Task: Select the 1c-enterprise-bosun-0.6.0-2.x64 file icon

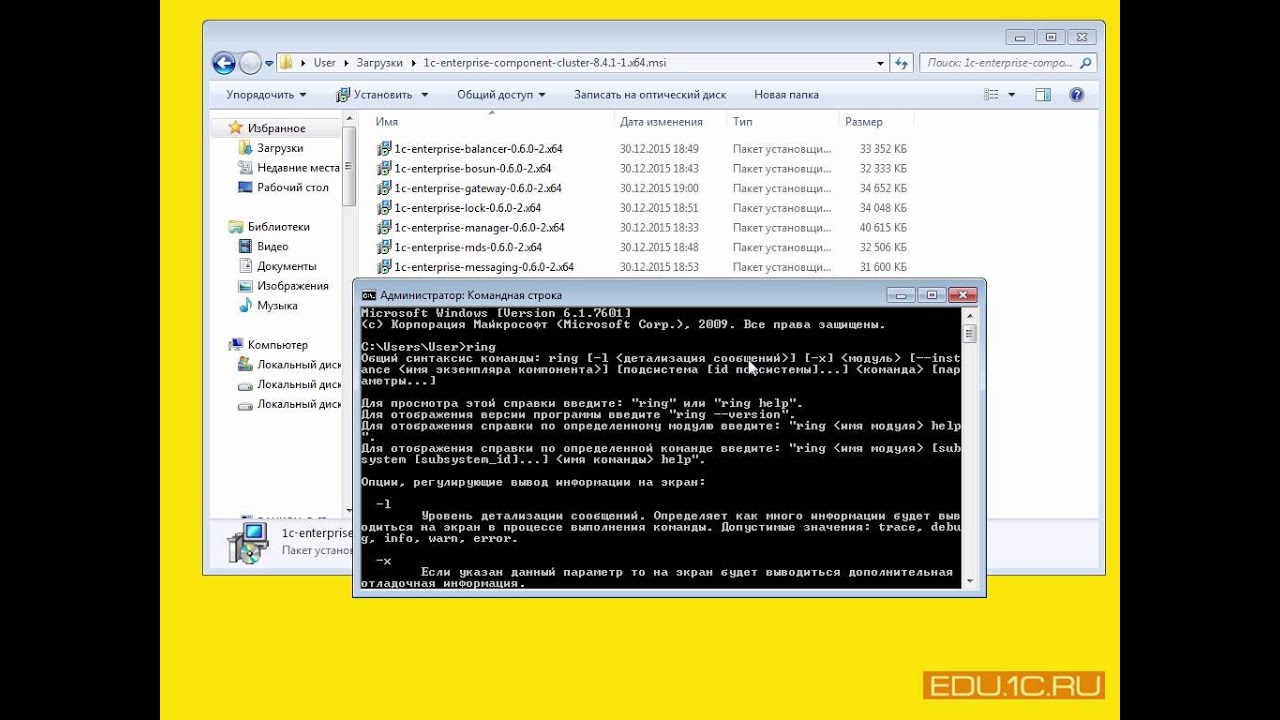Action: [384, 168]
